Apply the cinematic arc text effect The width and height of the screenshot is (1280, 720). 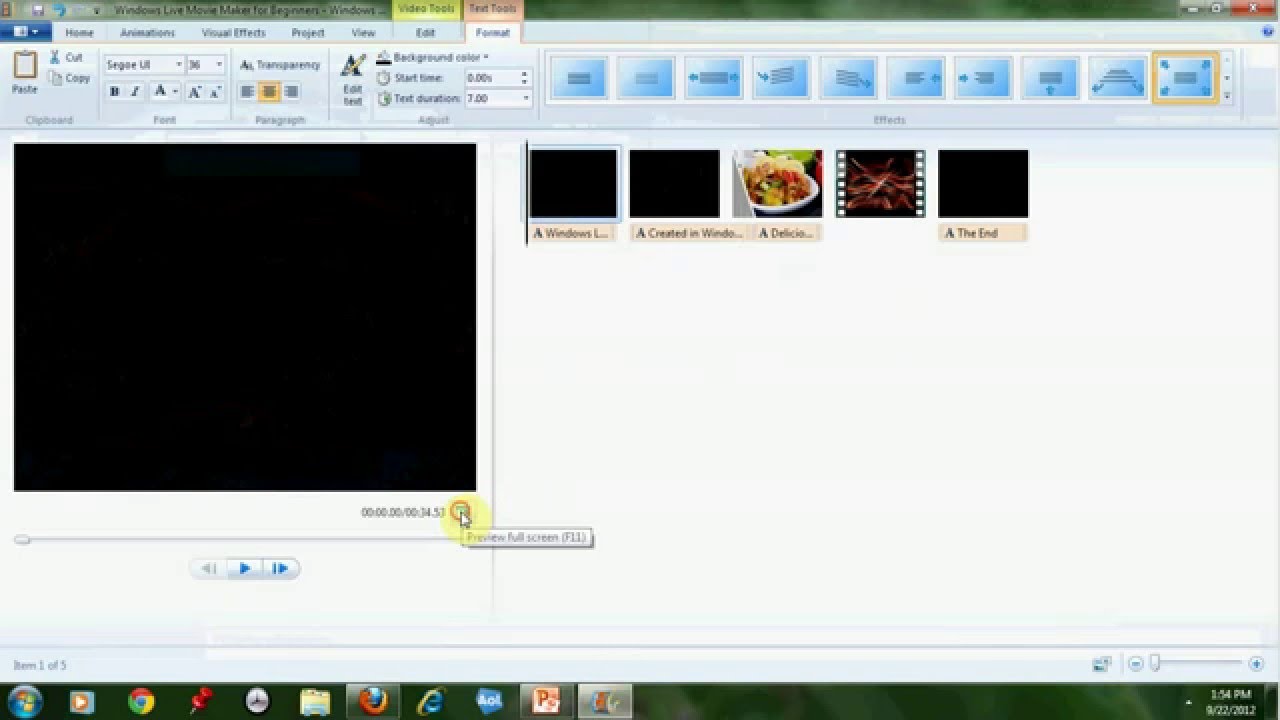point(1117,78)
